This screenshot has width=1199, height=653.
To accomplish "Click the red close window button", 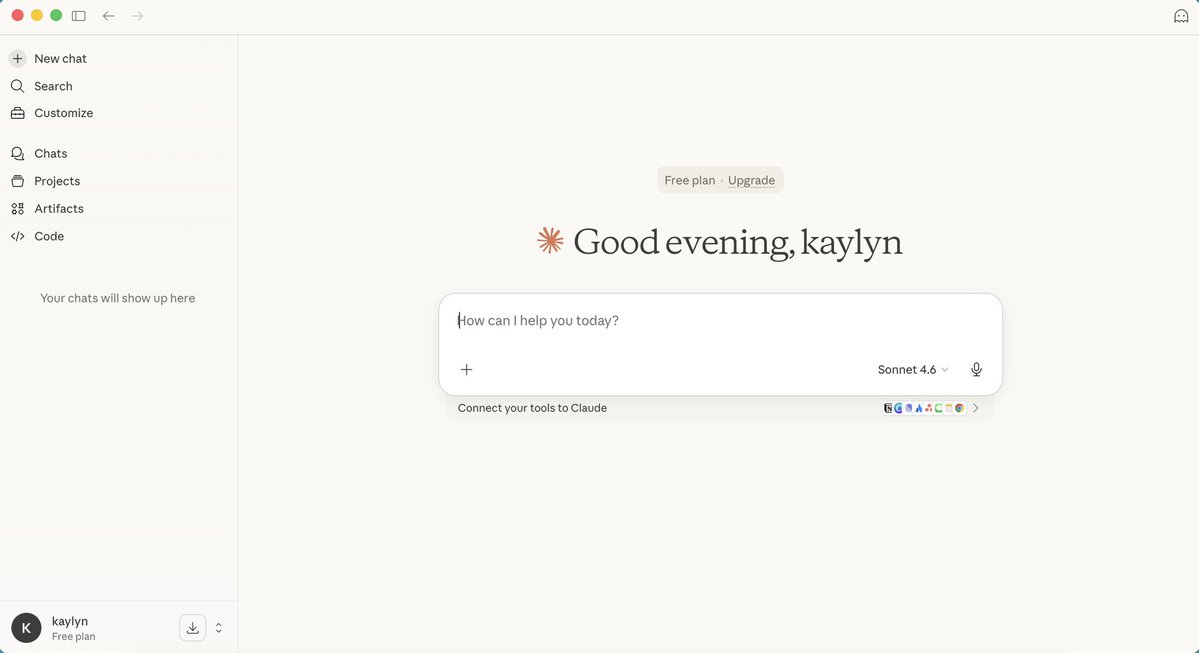I will 18,15.
